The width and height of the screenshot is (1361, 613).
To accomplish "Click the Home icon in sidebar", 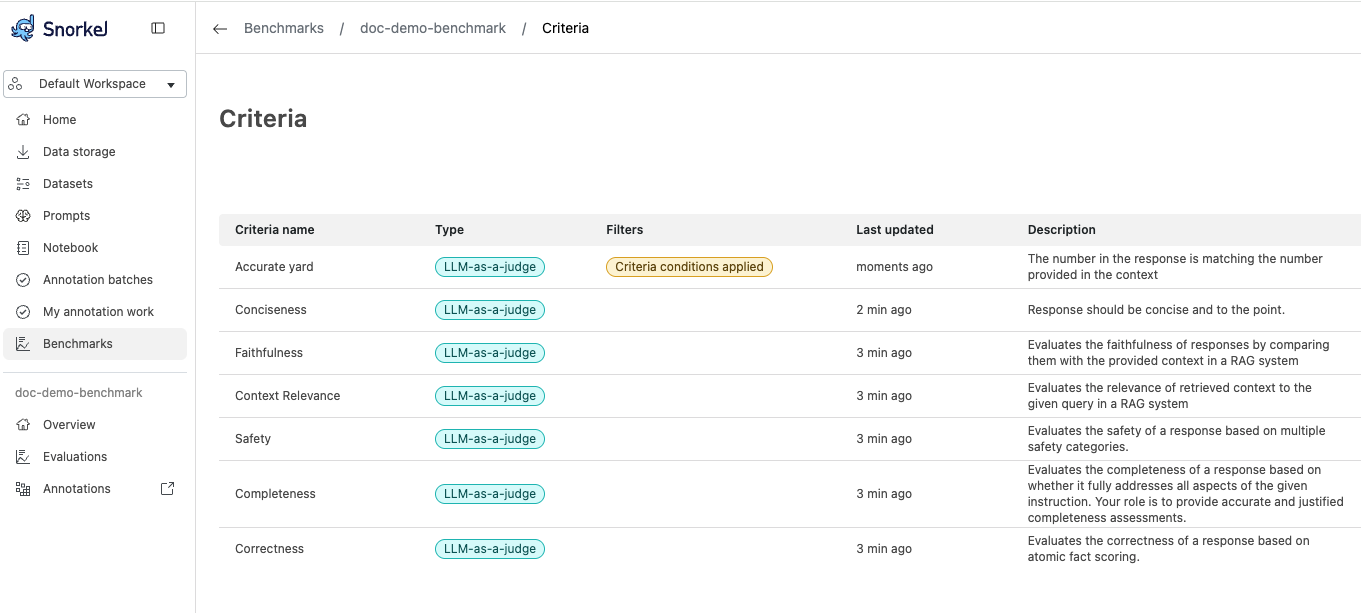I will pyautogui.click(x=23, y=120).
